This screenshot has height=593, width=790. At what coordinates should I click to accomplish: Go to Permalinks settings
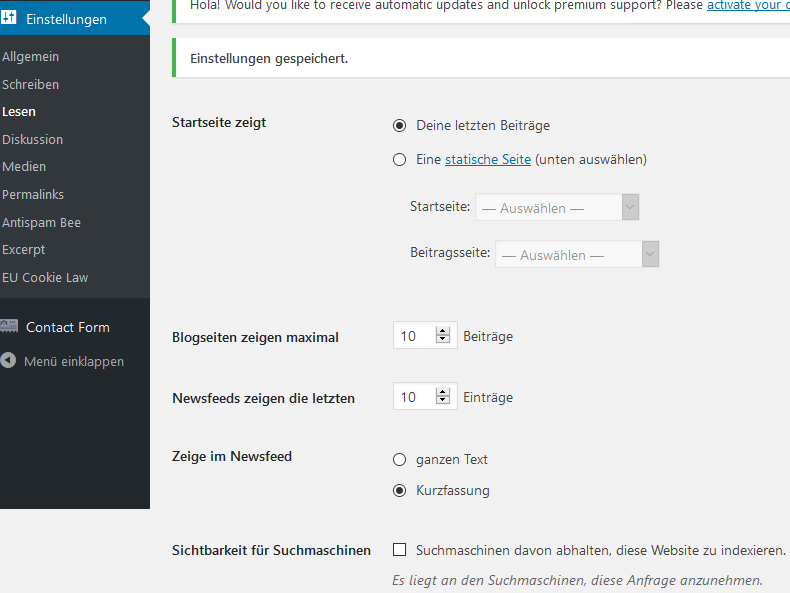(33, 194)
